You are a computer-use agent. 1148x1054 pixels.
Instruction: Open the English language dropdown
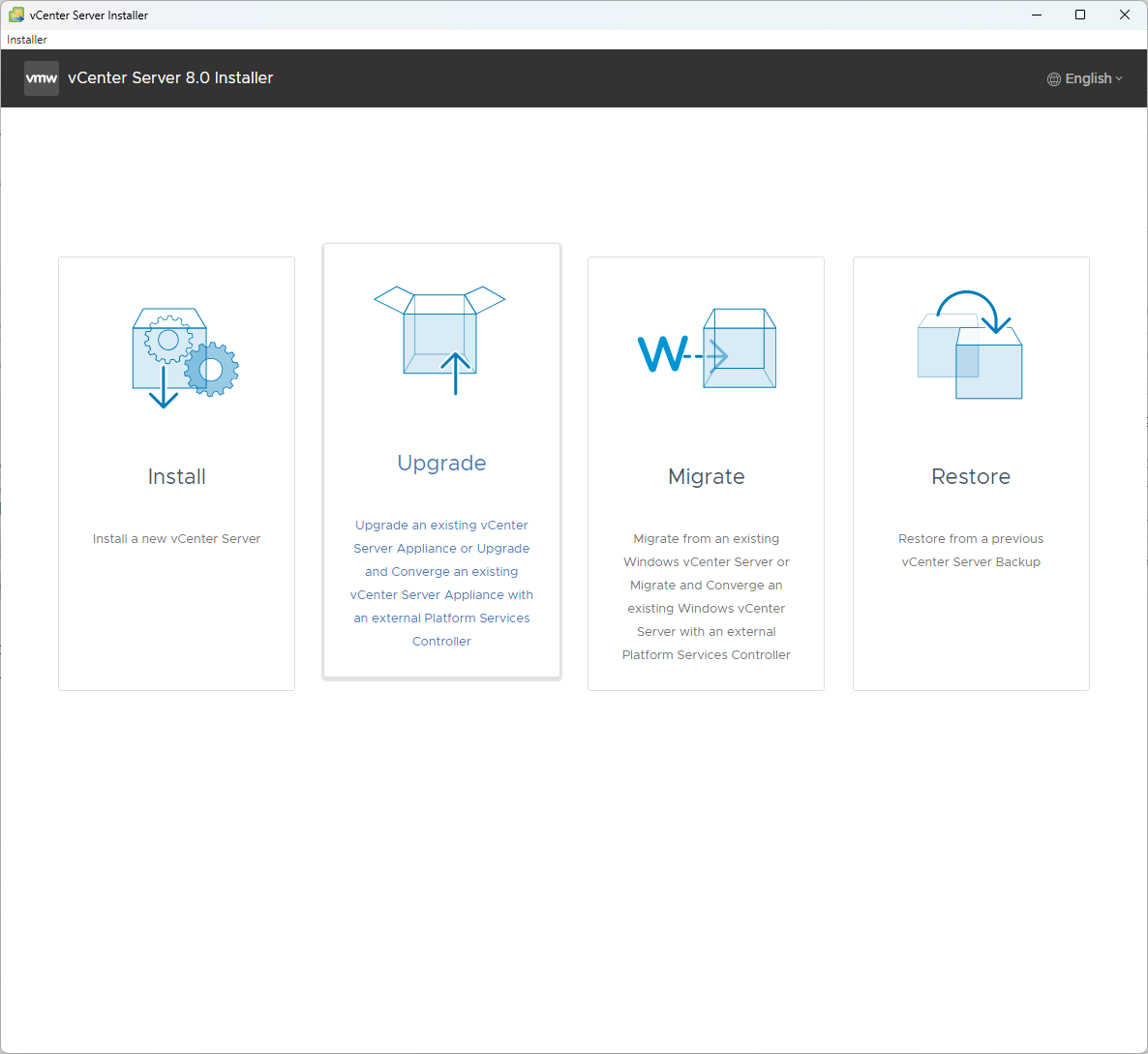click(x=1088, y=78)
